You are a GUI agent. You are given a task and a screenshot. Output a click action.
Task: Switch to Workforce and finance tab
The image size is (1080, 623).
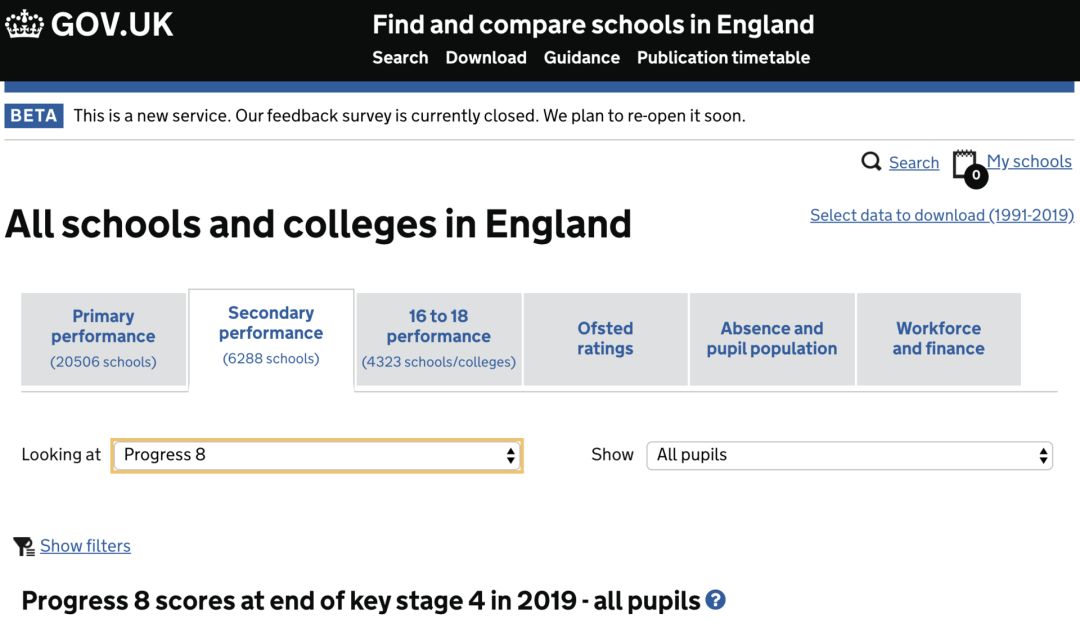pos(938,339)
